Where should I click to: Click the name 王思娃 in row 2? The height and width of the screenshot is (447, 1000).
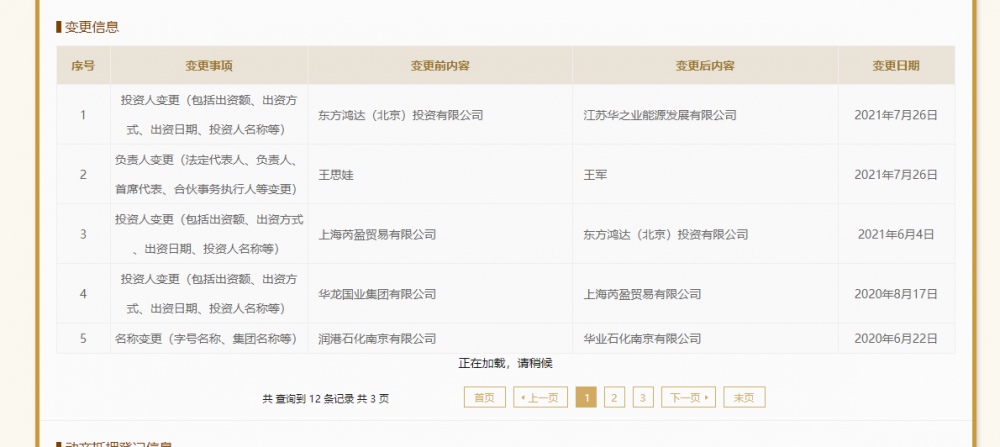pos(336,175)
